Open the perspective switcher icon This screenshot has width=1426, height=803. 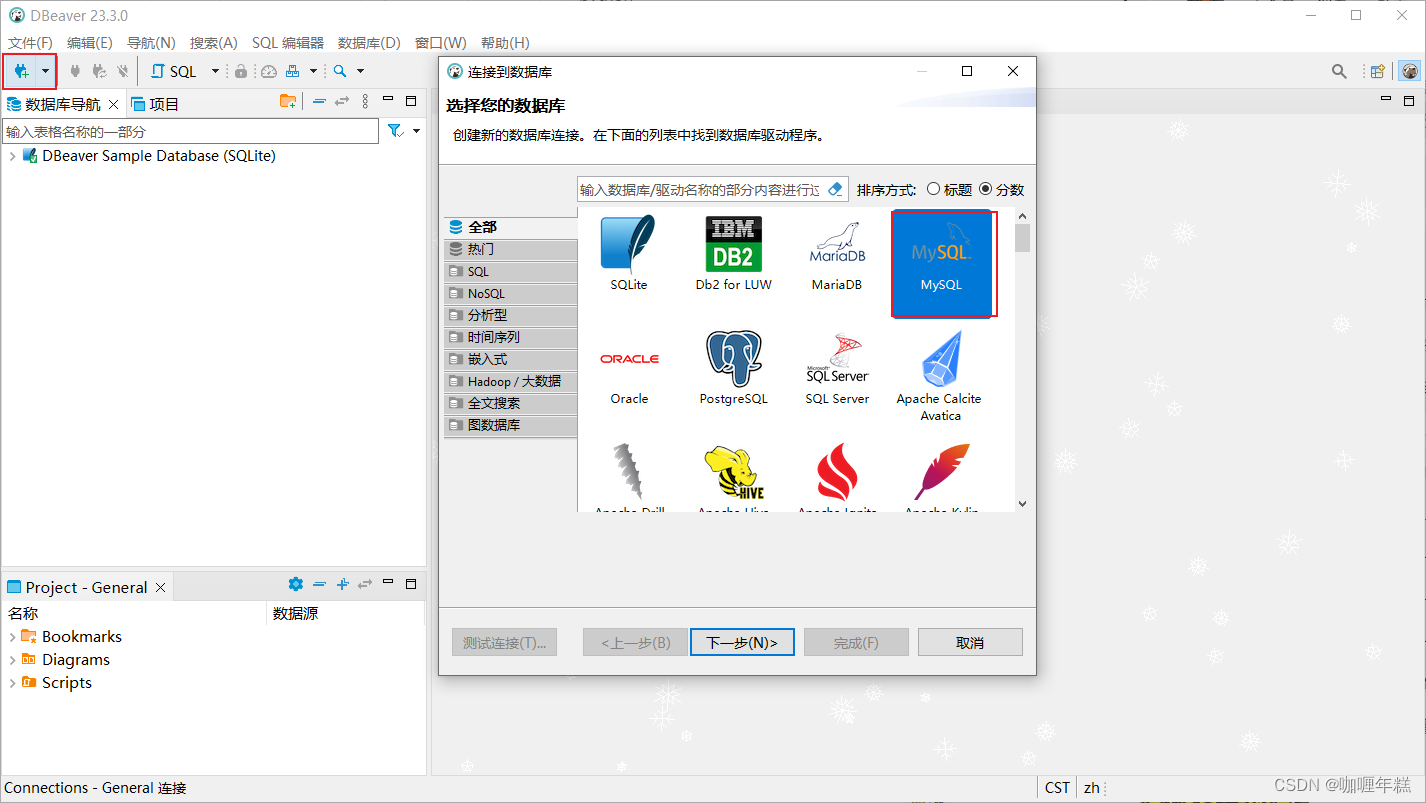click(1378, 71)
